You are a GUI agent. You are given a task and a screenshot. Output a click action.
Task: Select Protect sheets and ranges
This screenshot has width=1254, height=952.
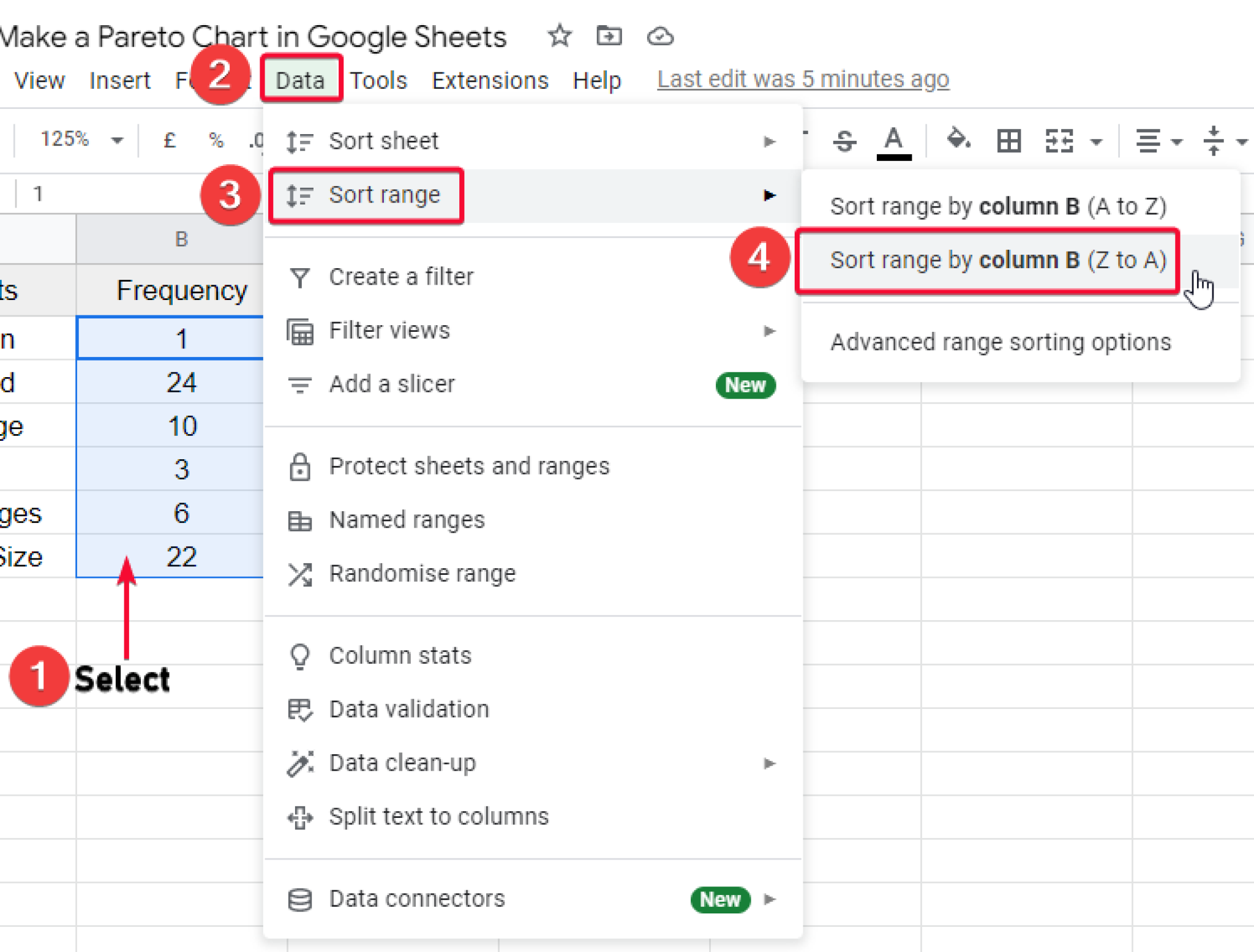(x=533, y=467)
